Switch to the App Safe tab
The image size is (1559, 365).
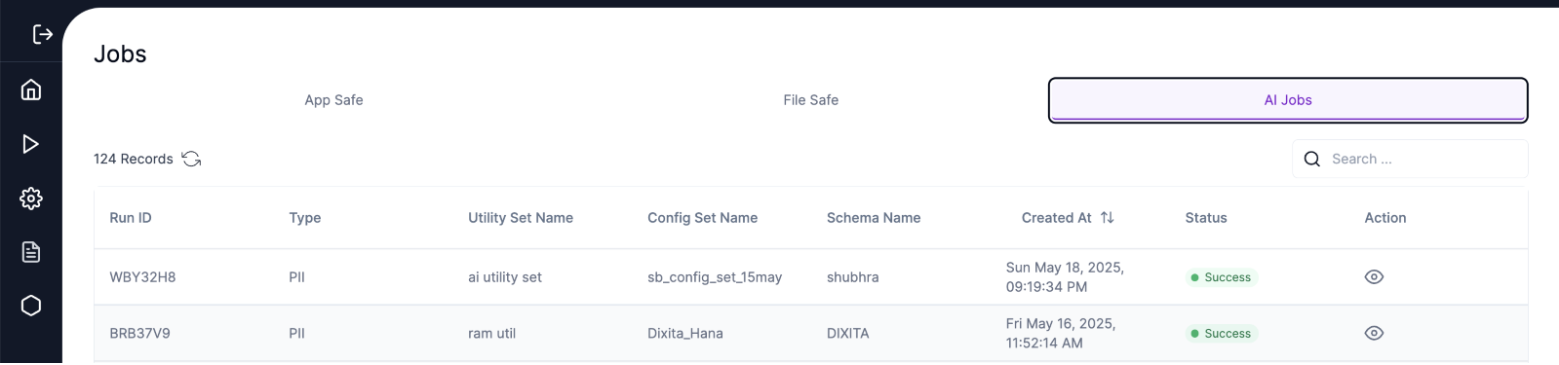coord(333,100)
